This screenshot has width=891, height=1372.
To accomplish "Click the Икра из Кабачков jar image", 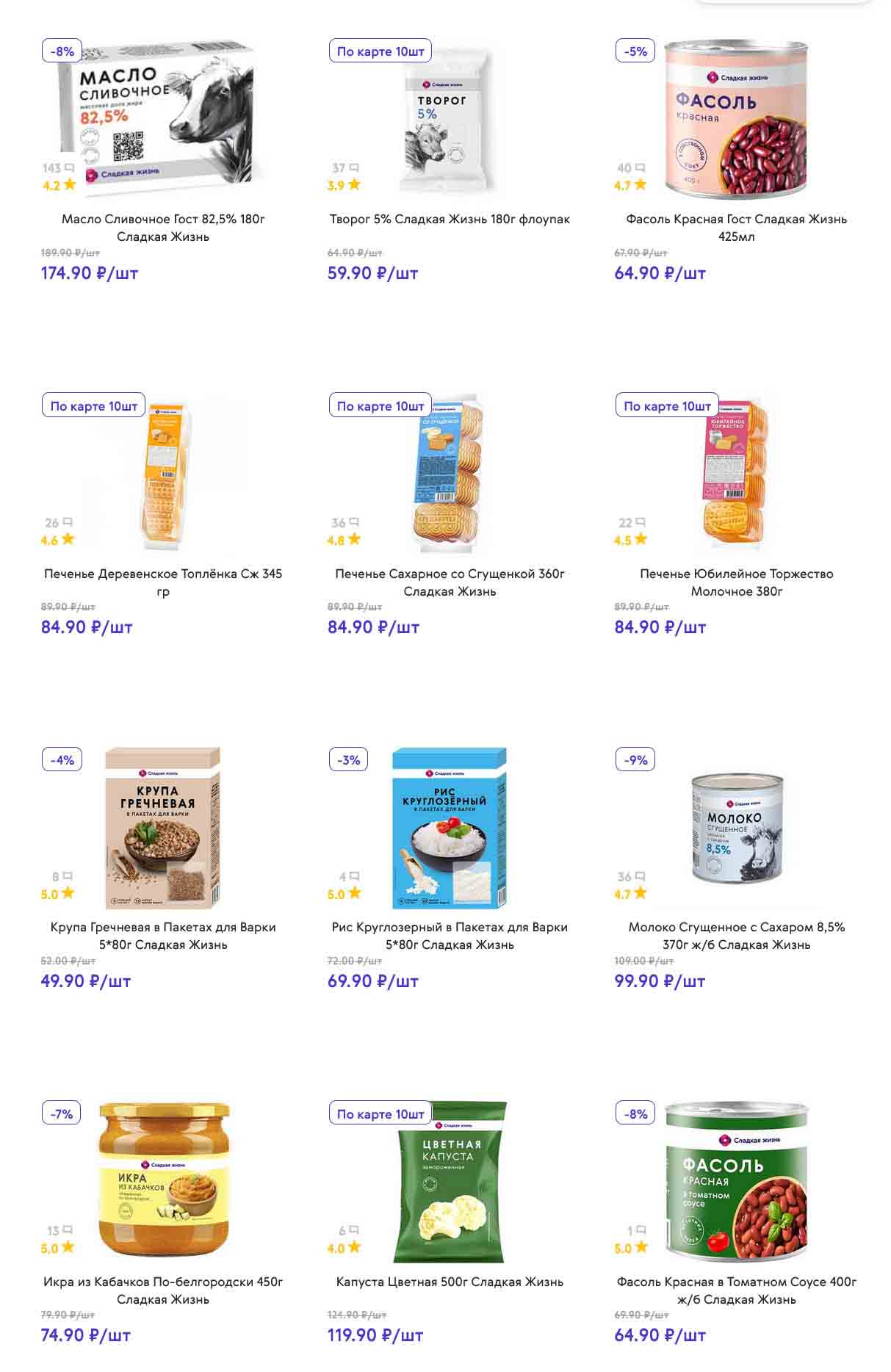I will click(164, 1180).
